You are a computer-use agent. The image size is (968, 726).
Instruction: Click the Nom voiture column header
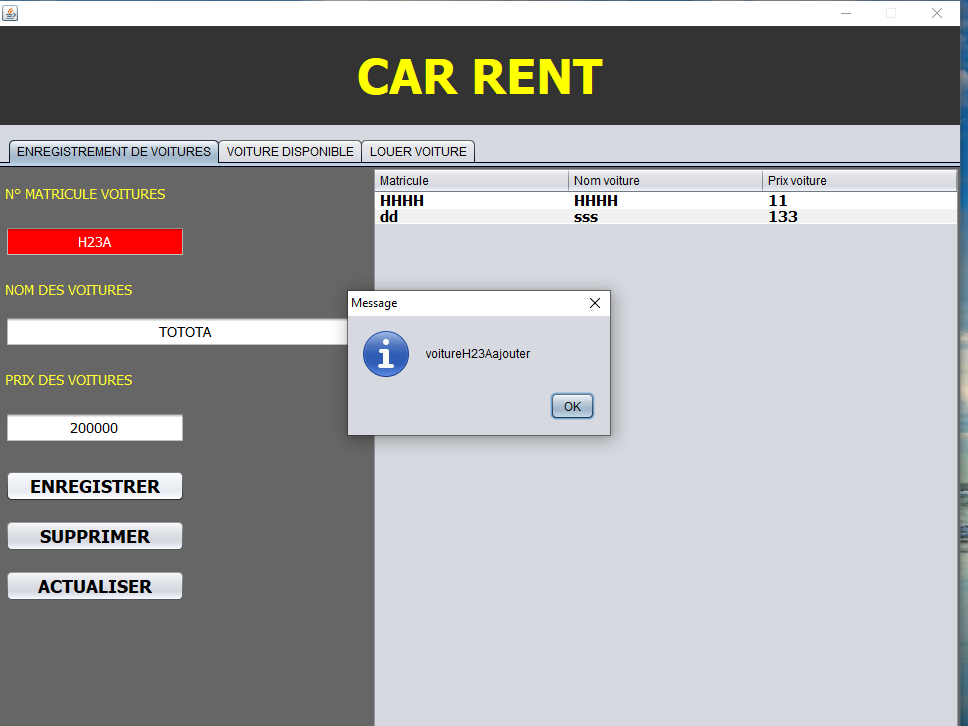coord(665,181)
